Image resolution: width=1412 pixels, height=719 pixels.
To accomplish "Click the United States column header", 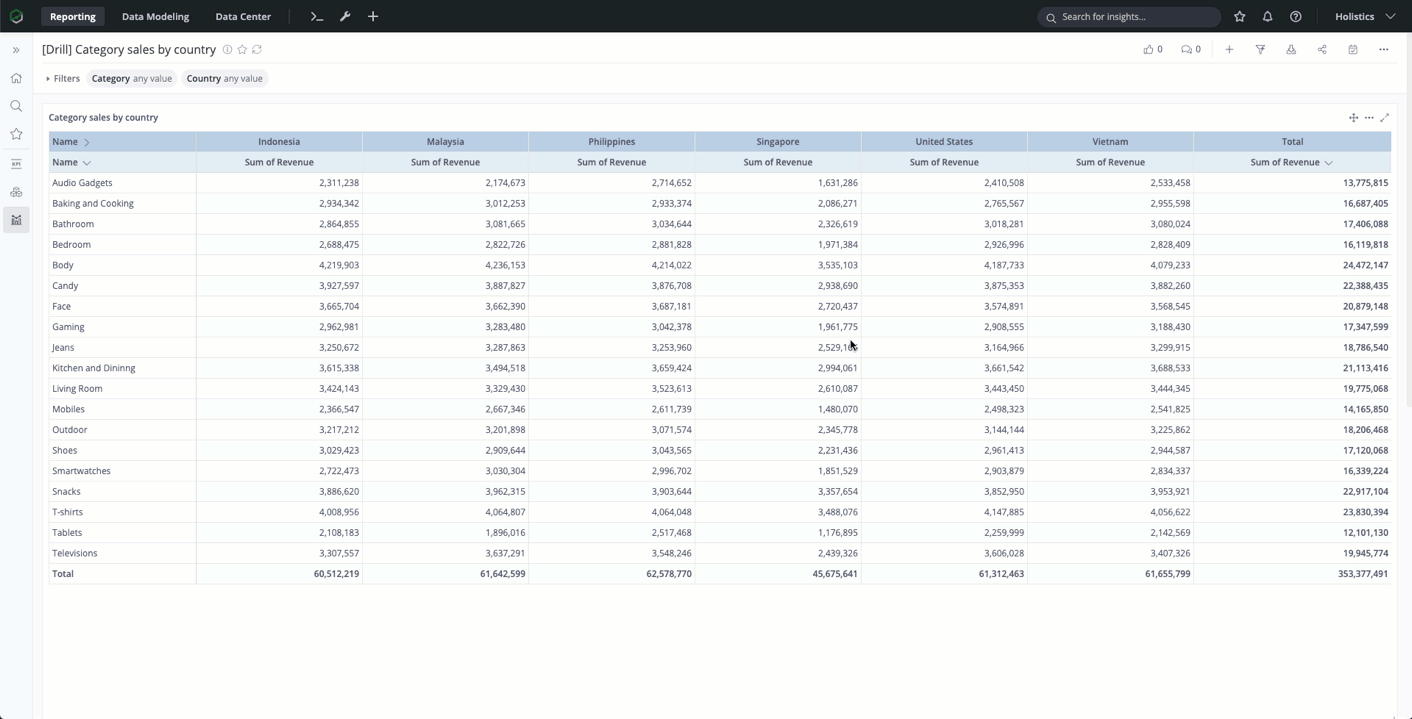I will 944,142.
